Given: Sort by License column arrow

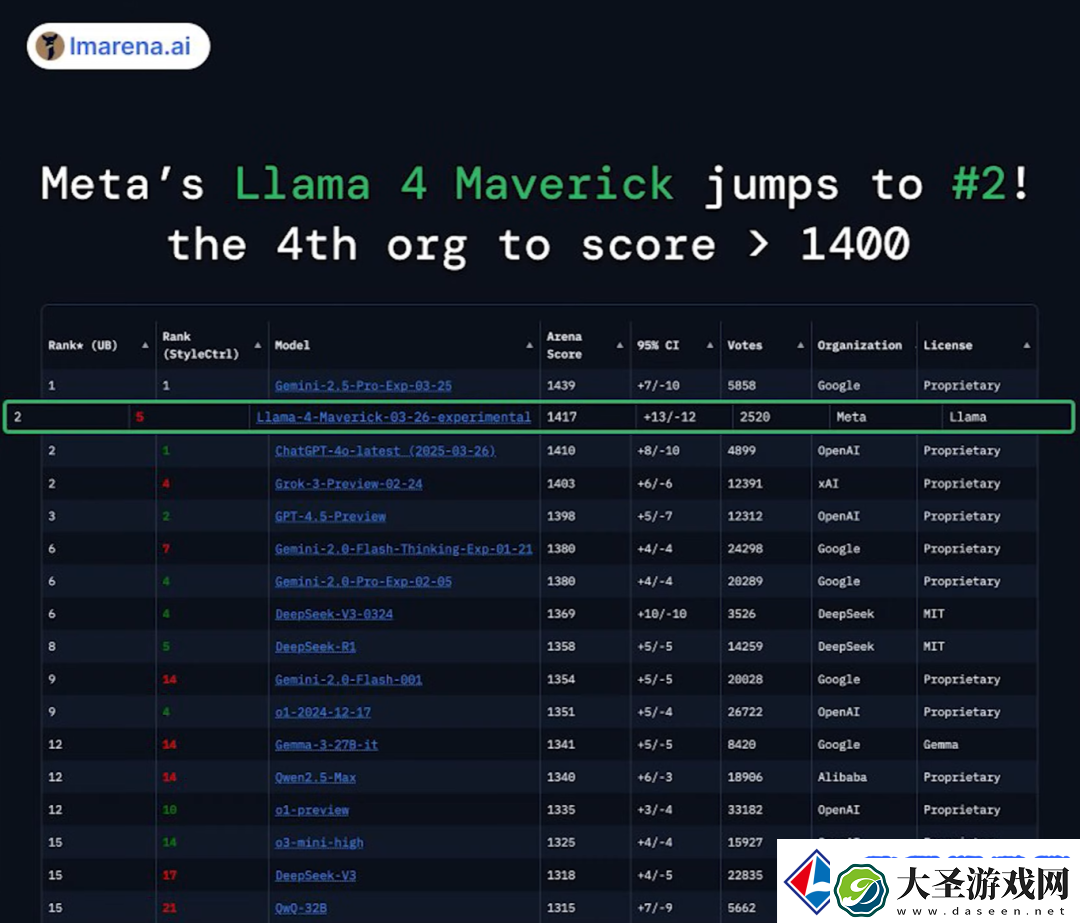Looking at the screenshot, I should tap(1026, 345).
